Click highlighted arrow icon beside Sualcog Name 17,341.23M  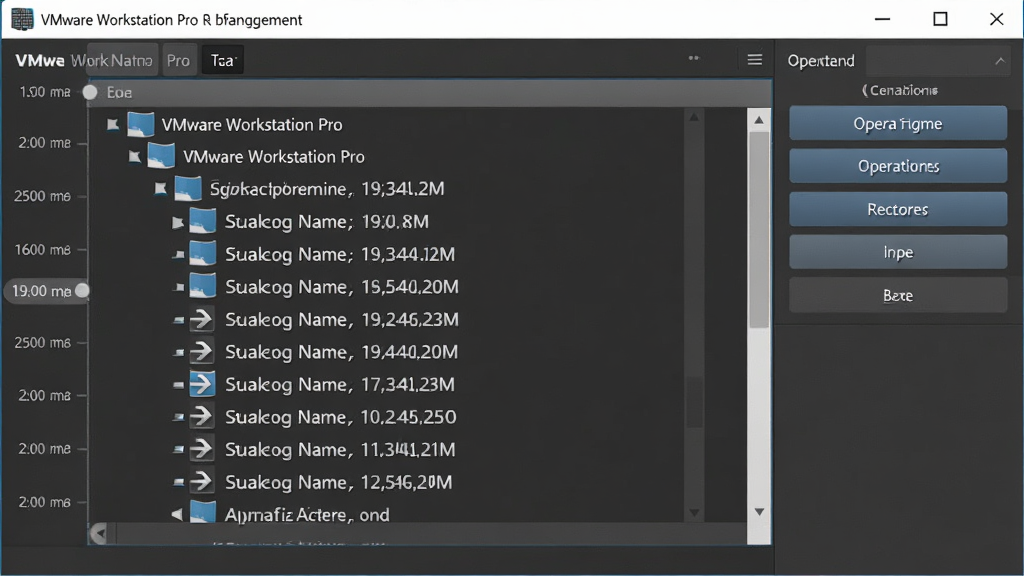pyautogui.click(x=202, y=384)
